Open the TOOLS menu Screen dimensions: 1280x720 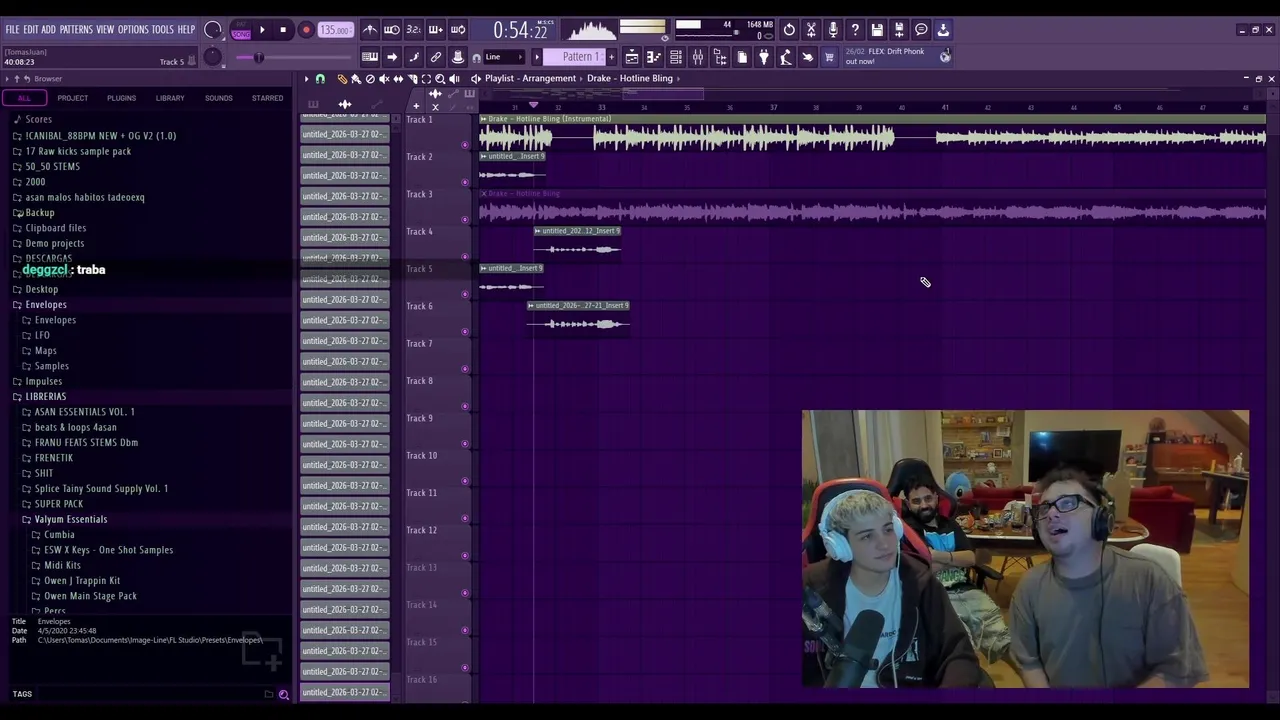(162, 30)
